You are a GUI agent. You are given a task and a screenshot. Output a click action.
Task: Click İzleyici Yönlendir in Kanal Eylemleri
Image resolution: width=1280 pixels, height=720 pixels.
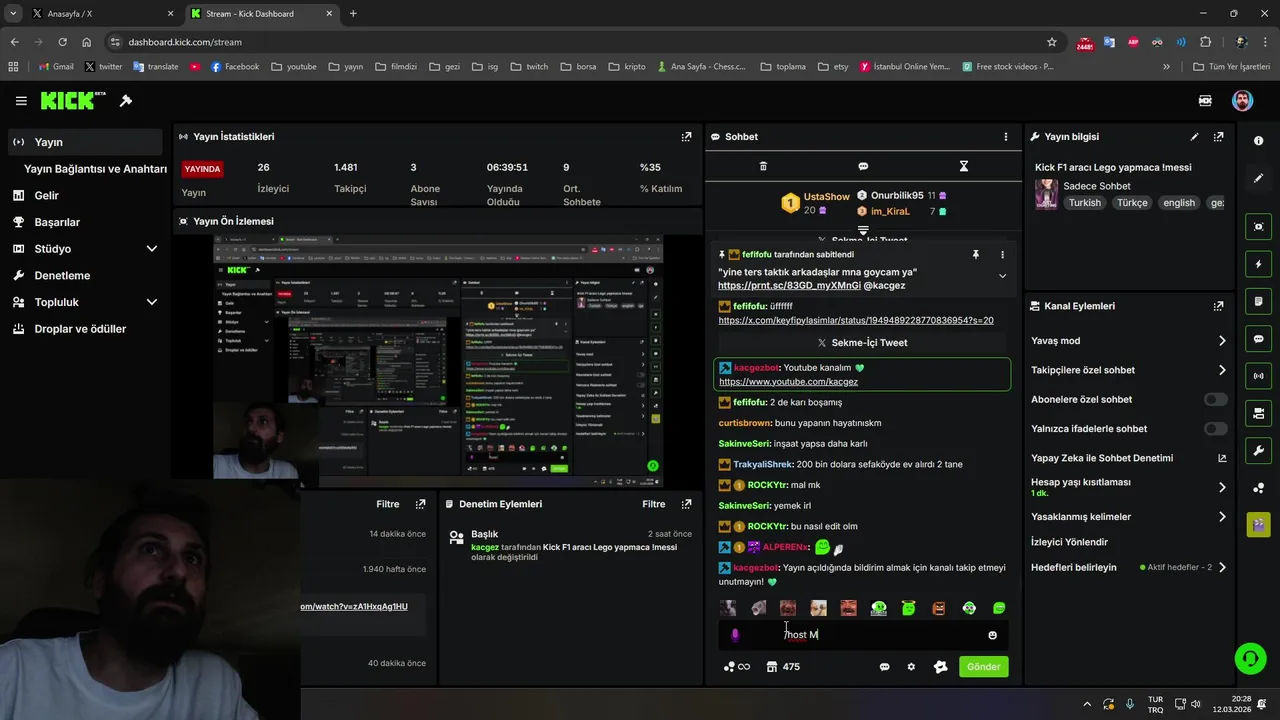[1069, 542]
